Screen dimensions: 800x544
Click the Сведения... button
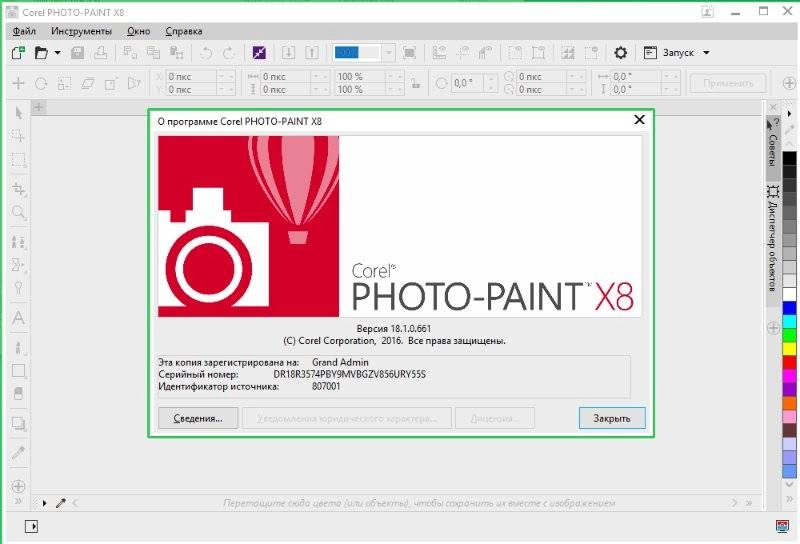198,418
